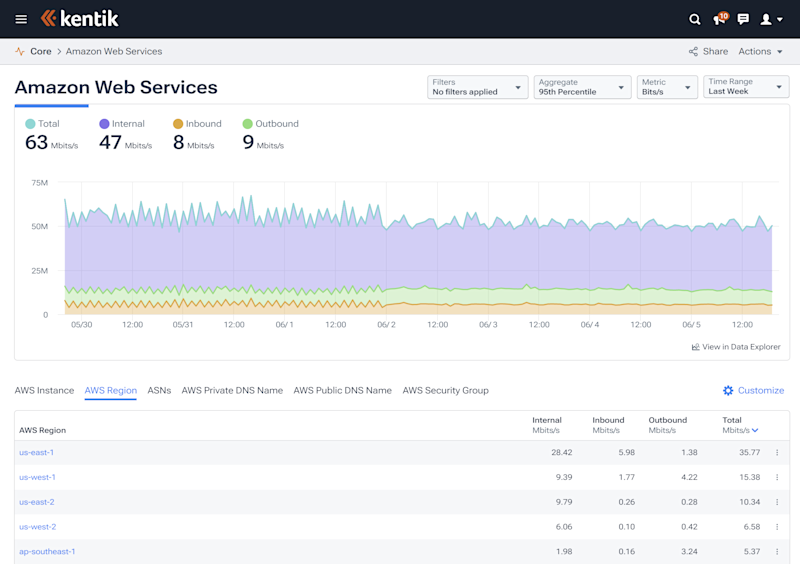Open the Time Range dropdown

coord(746,87)
